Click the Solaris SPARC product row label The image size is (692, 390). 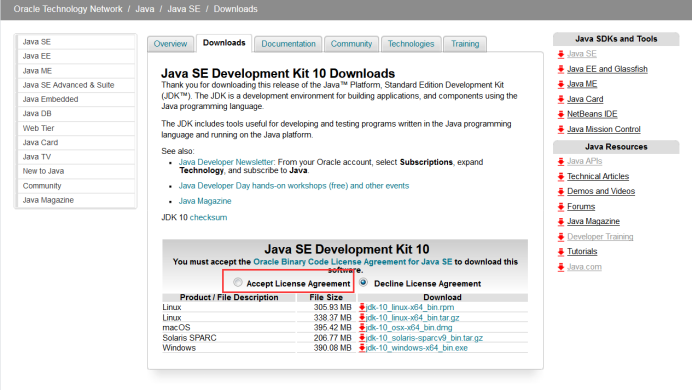[x=189, y=338]
